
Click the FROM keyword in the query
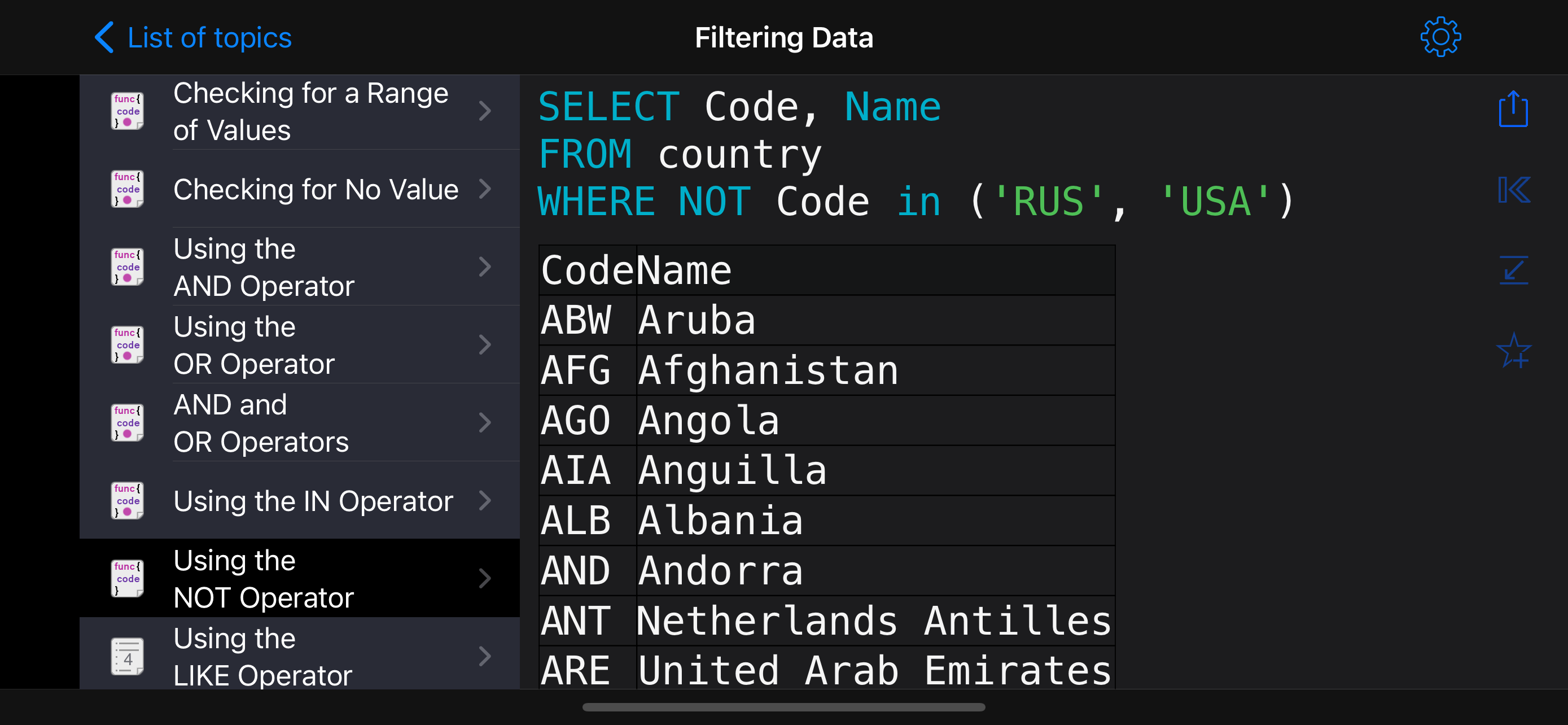[x=585, y=155]
